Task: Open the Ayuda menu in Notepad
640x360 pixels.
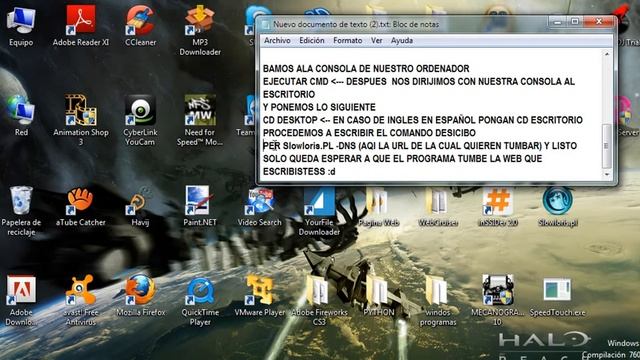Action: 402,40
